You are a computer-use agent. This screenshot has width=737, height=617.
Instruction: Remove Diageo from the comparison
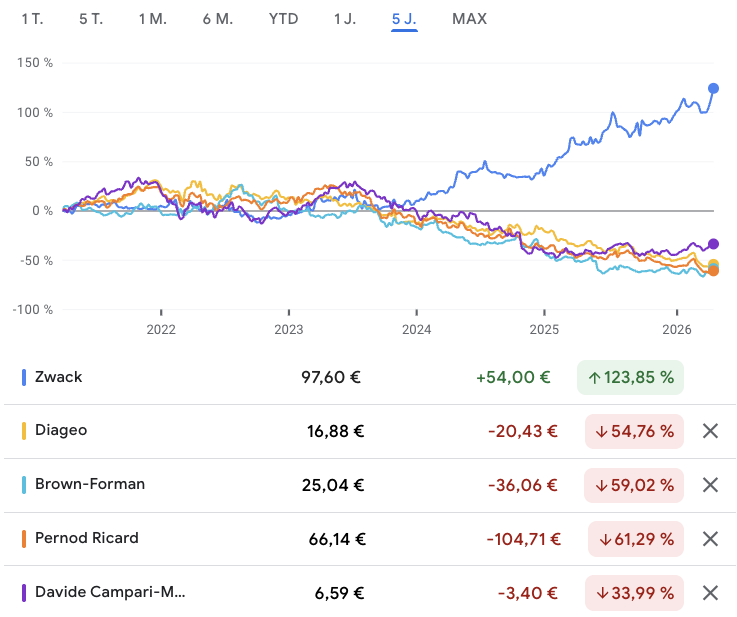pyautogui.click(x=710, y=431)
